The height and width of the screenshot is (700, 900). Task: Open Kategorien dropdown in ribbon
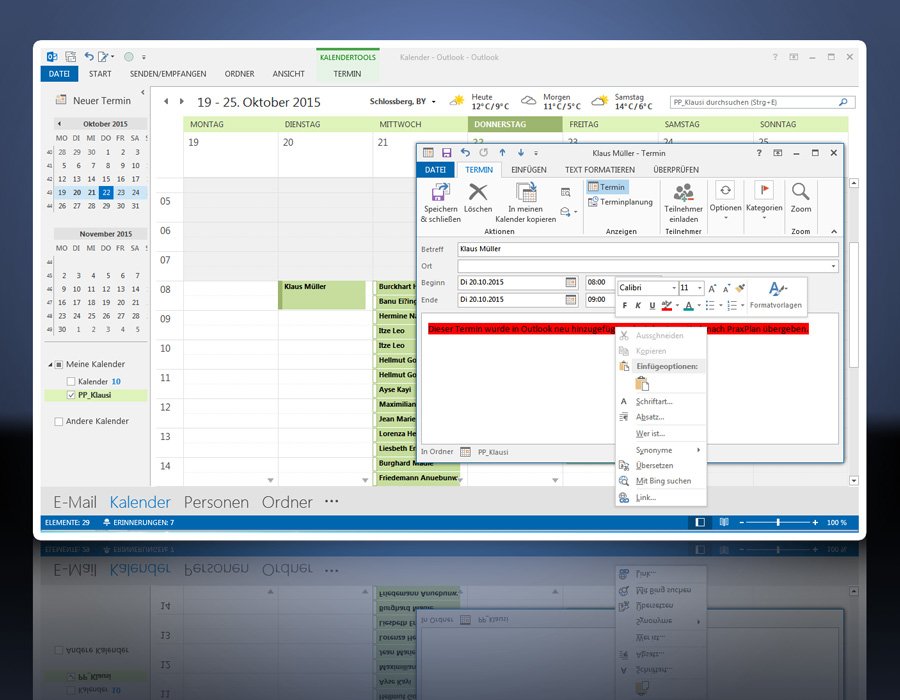tap(764, 200)
